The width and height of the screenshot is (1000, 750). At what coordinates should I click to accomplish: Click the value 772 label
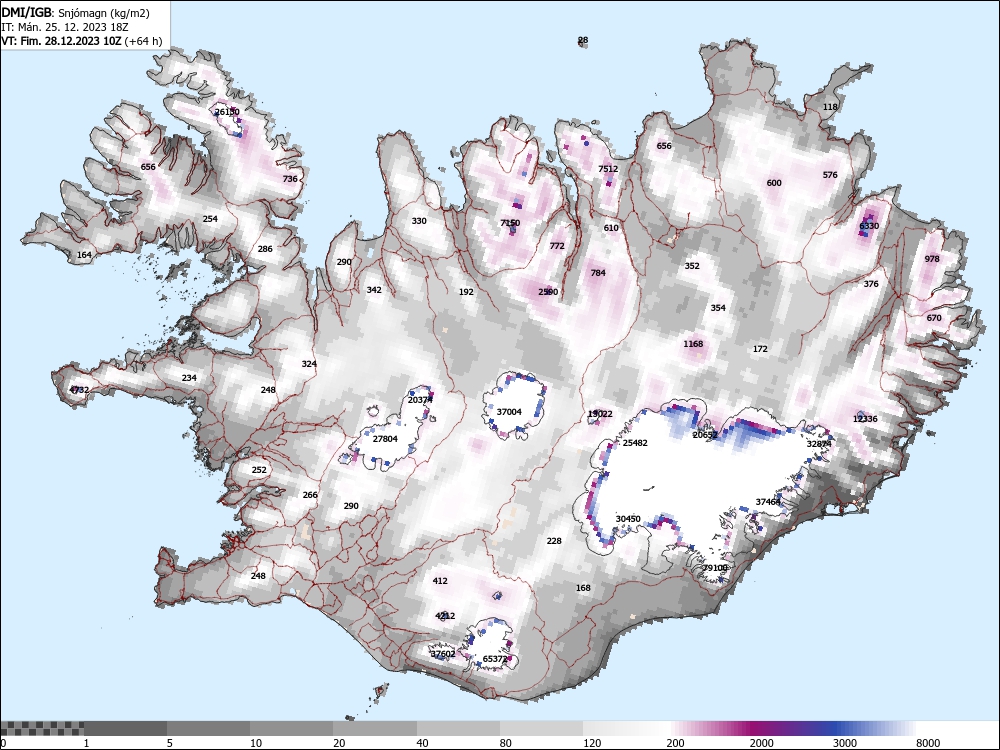click(x=557, y=246)
